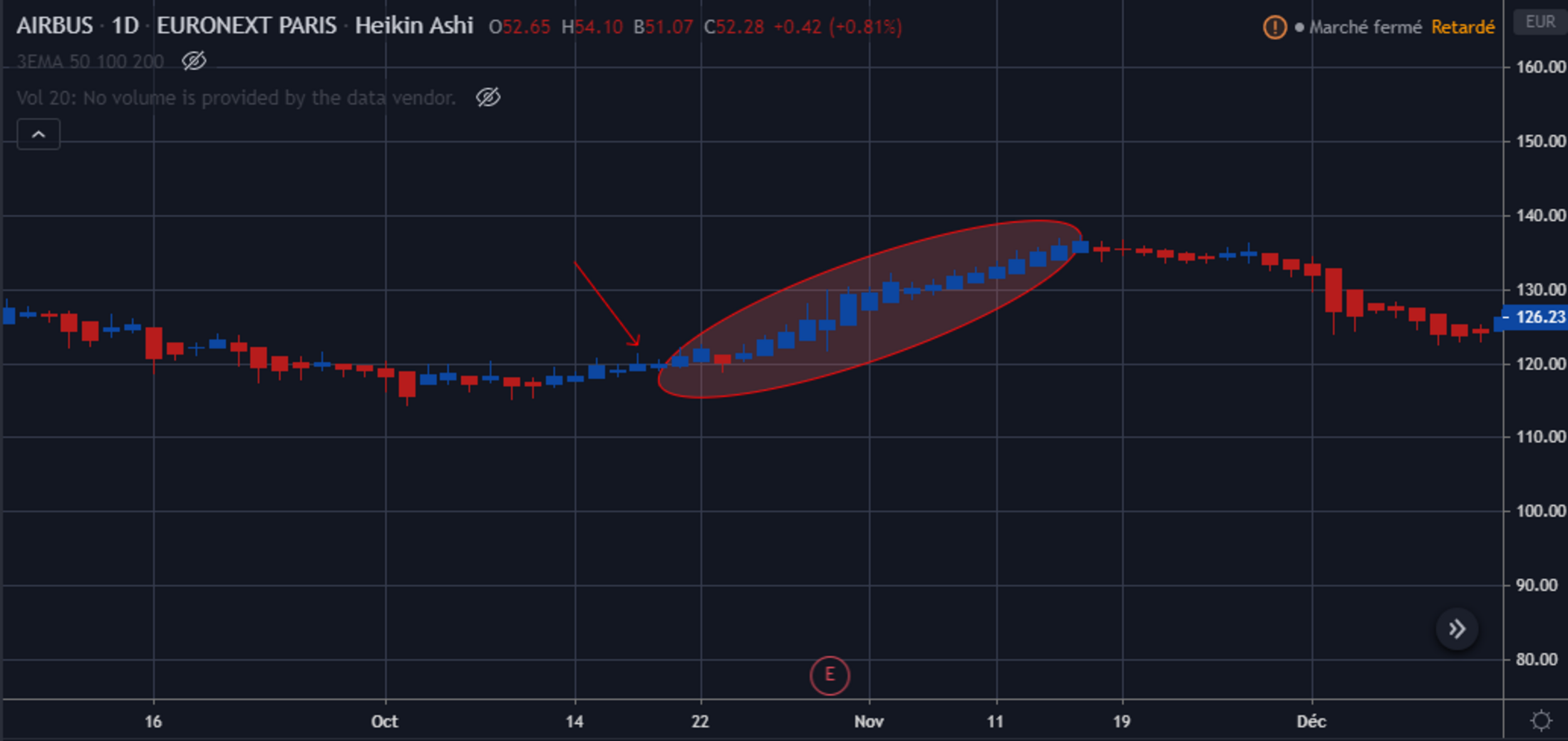
Task: Click the +0.42 (+0.81%) change value
Action: 838,27
